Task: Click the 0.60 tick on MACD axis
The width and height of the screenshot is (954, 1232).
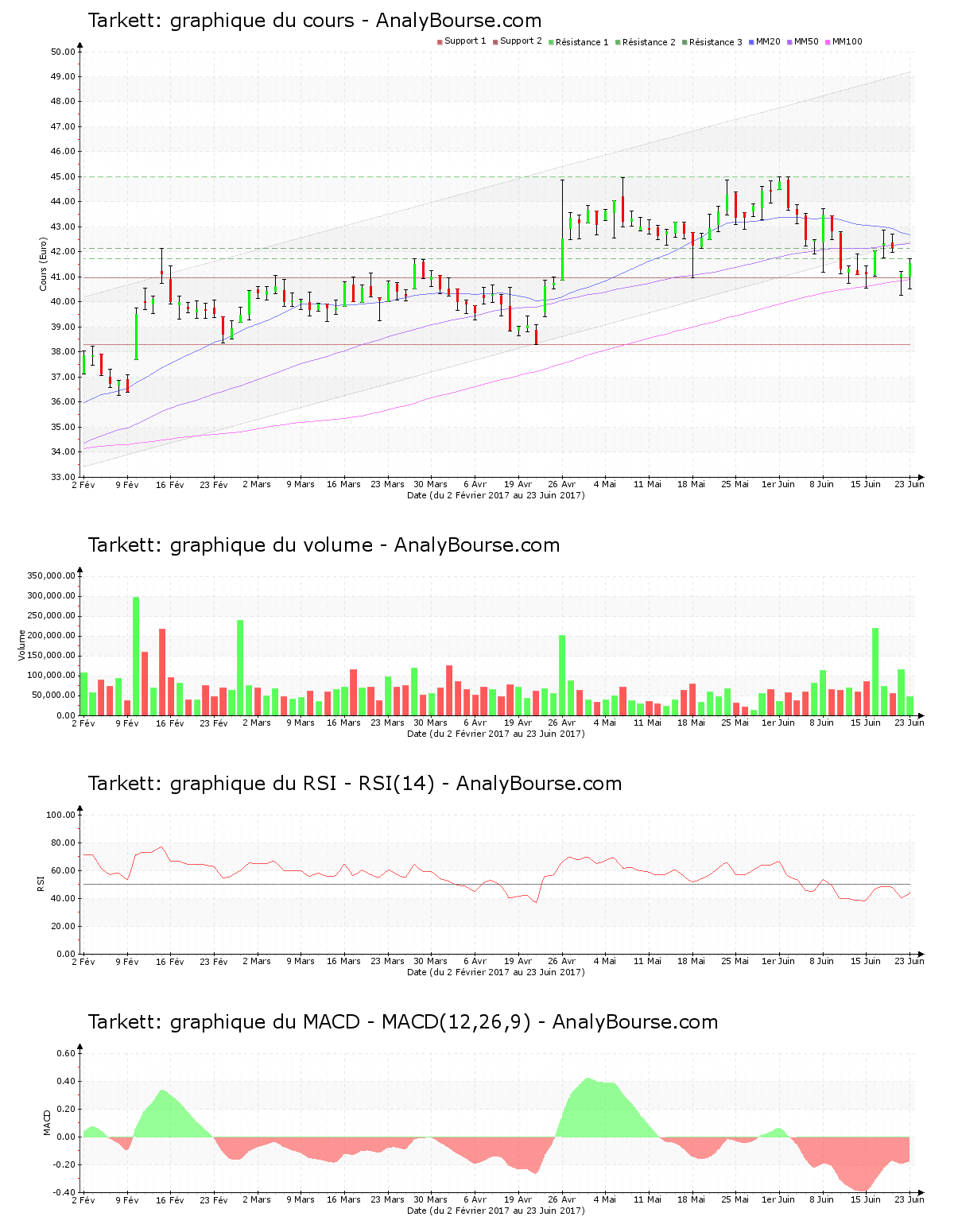Action: click(66, 1053)
